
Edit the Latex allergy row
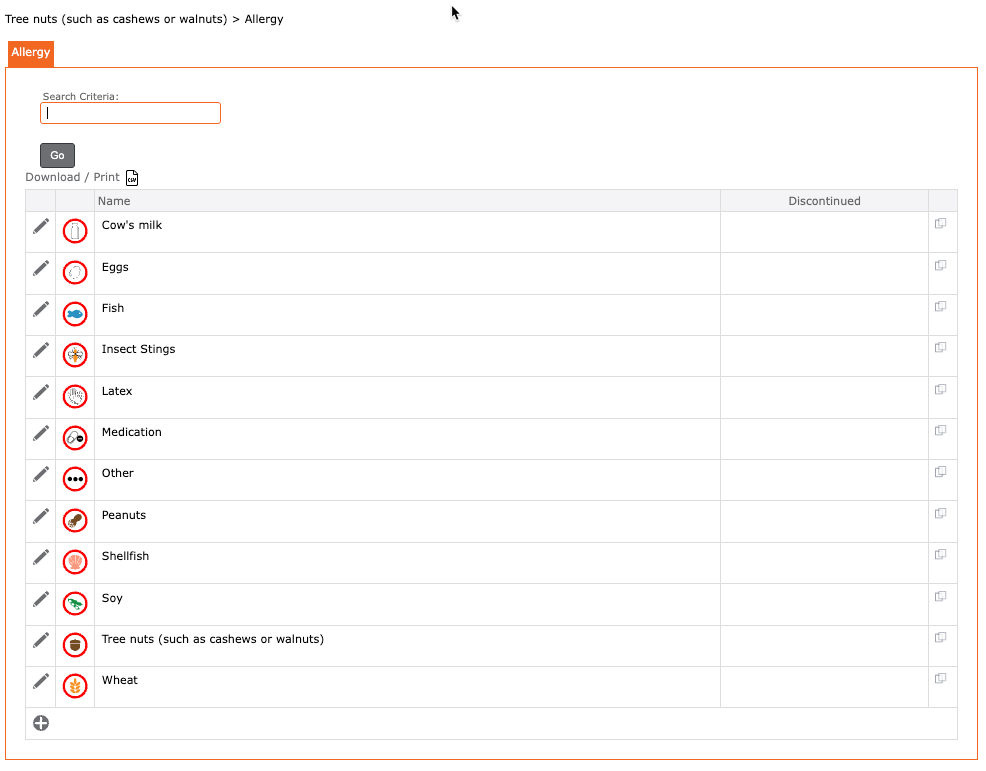coord(41,392)
